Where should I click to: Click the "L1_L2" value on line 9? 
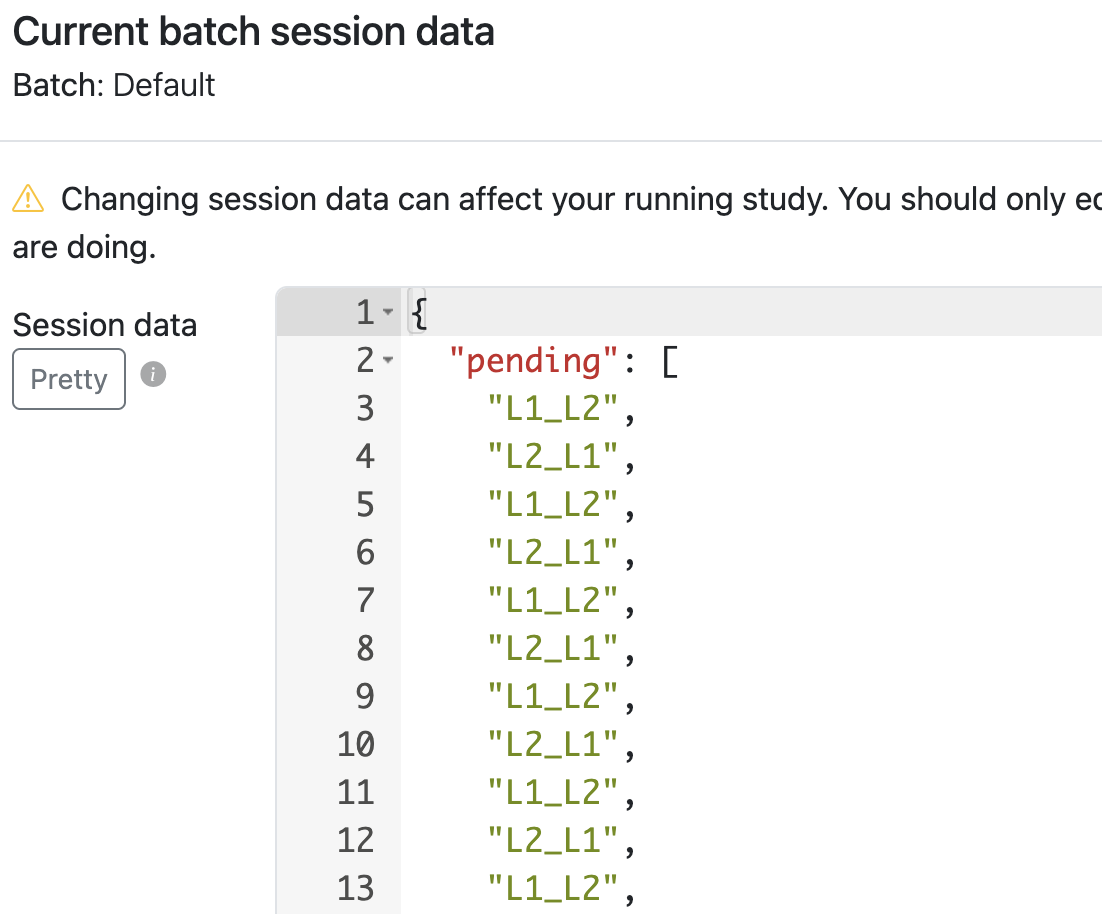coord(555,697)
